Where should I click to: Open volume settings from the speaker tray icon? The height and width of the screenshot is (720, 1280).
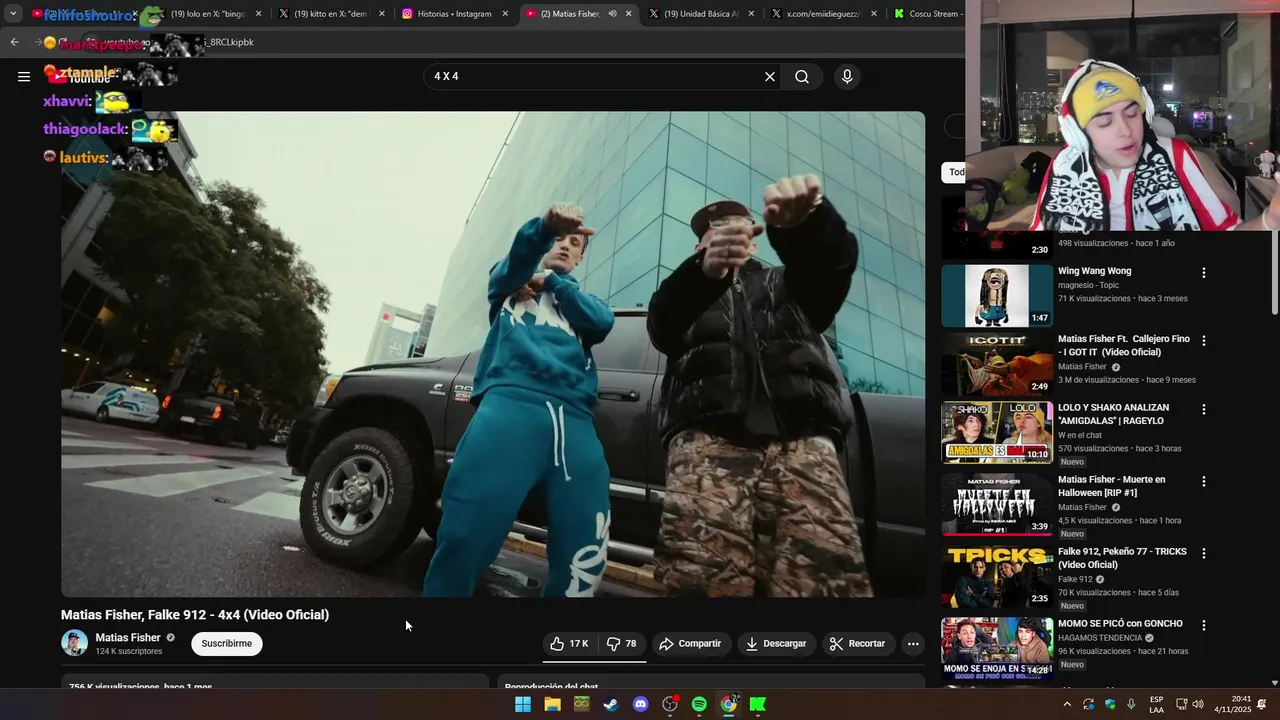click(x=1198, y=704)
